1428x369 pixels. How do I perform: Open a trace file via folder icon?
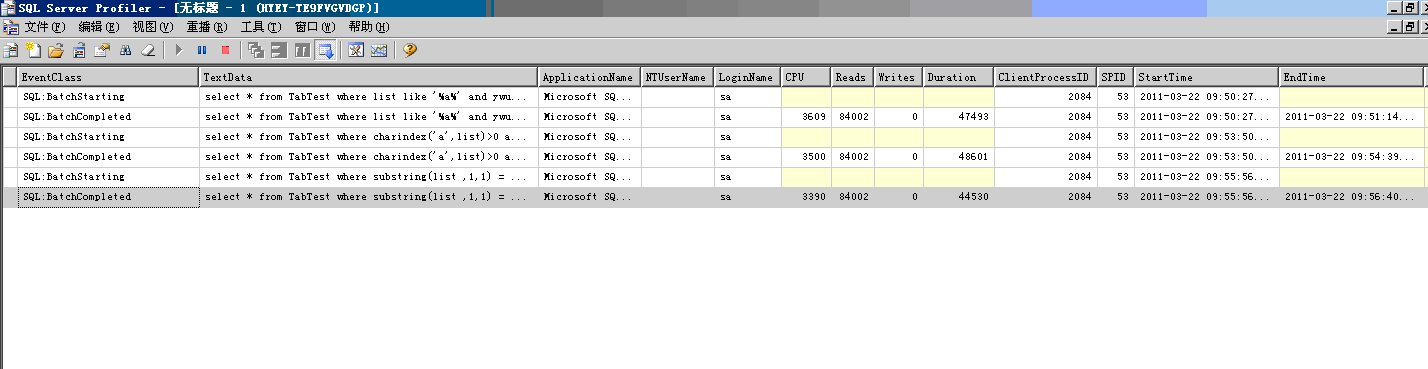click(56, 50)
